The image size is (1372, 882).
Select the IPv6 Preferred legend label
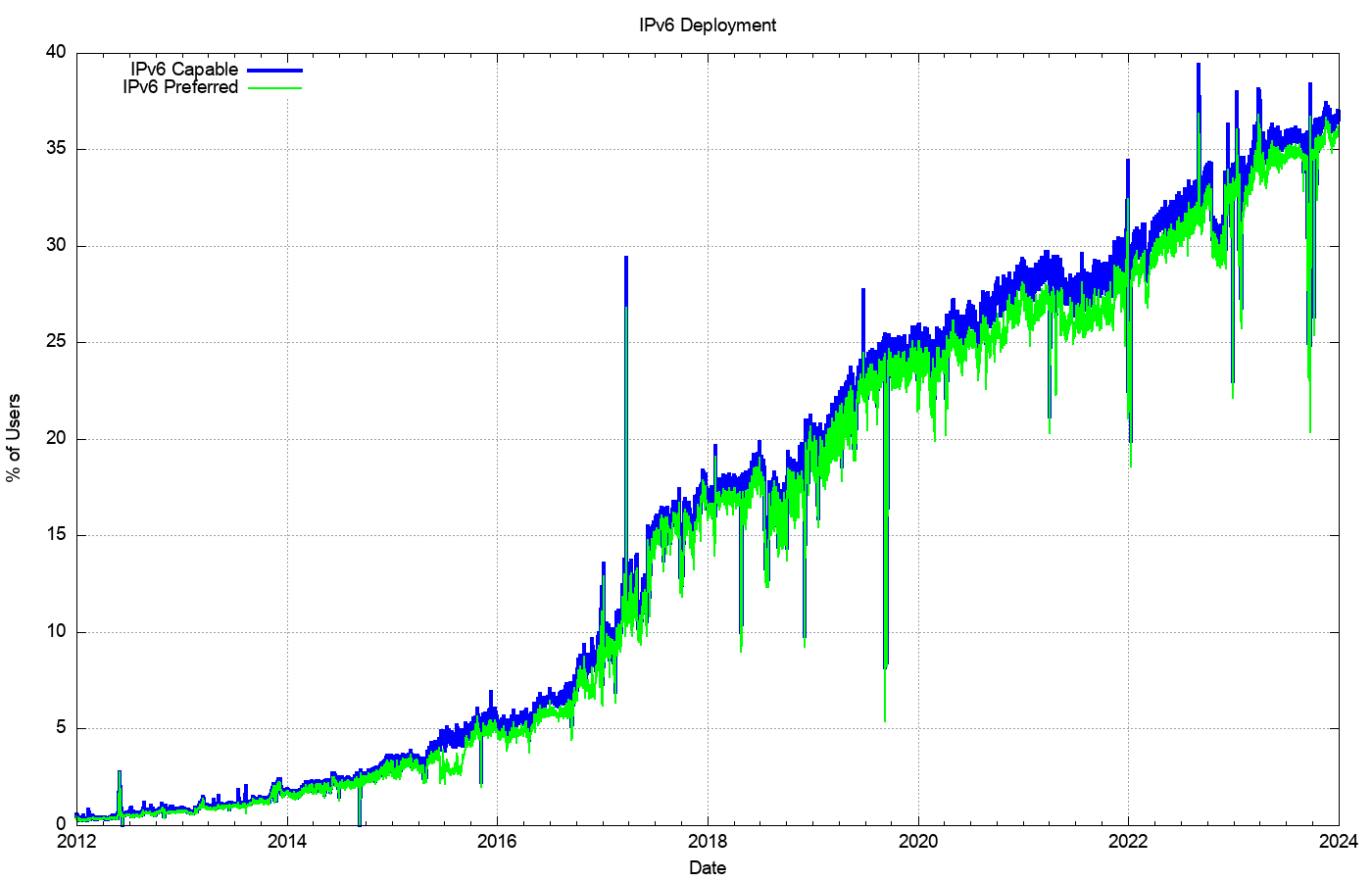coord(180,87)
